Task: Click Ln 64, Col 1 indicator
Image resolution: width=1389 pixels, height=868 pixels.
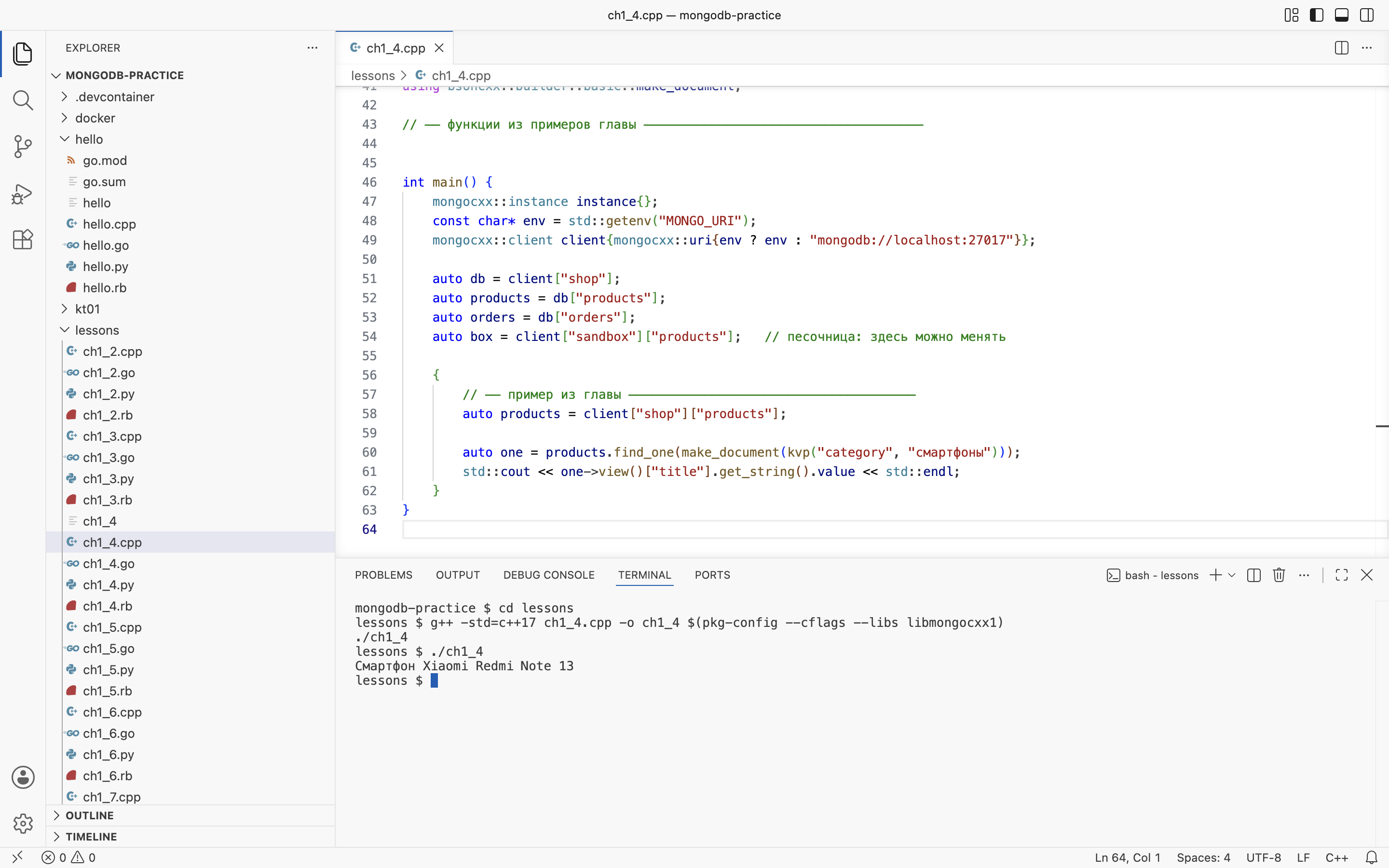Action: tap(1127, 858)
